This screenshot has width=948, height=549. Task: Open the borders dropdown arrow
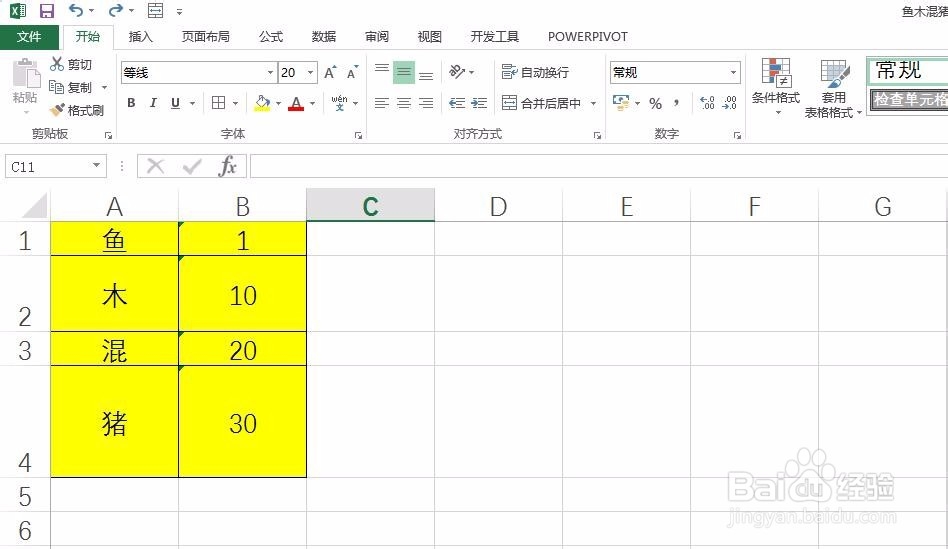[235, 103]
